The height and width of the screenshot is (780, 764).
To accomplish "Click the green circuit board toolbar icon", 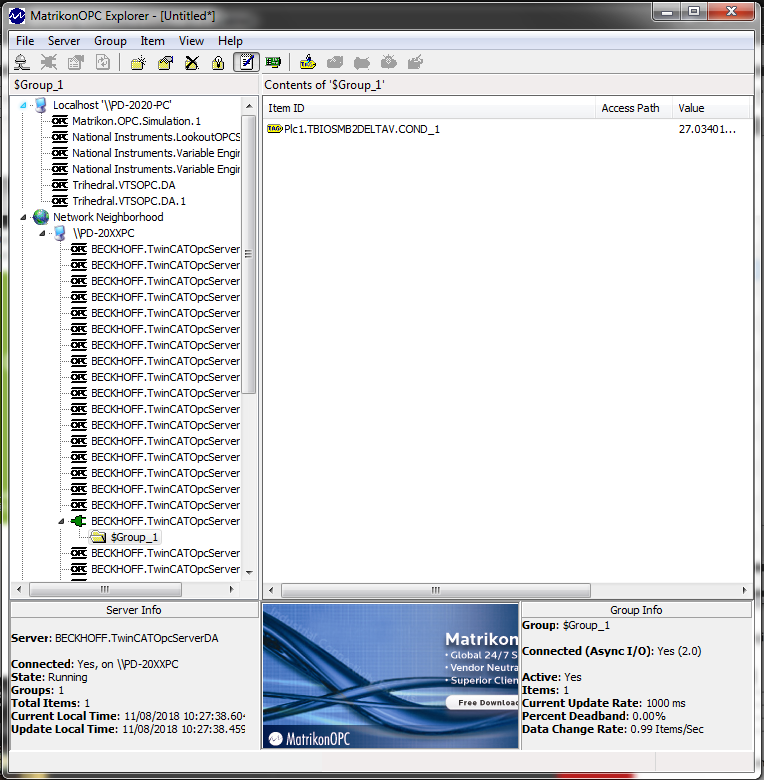I will tap(273, 62).
